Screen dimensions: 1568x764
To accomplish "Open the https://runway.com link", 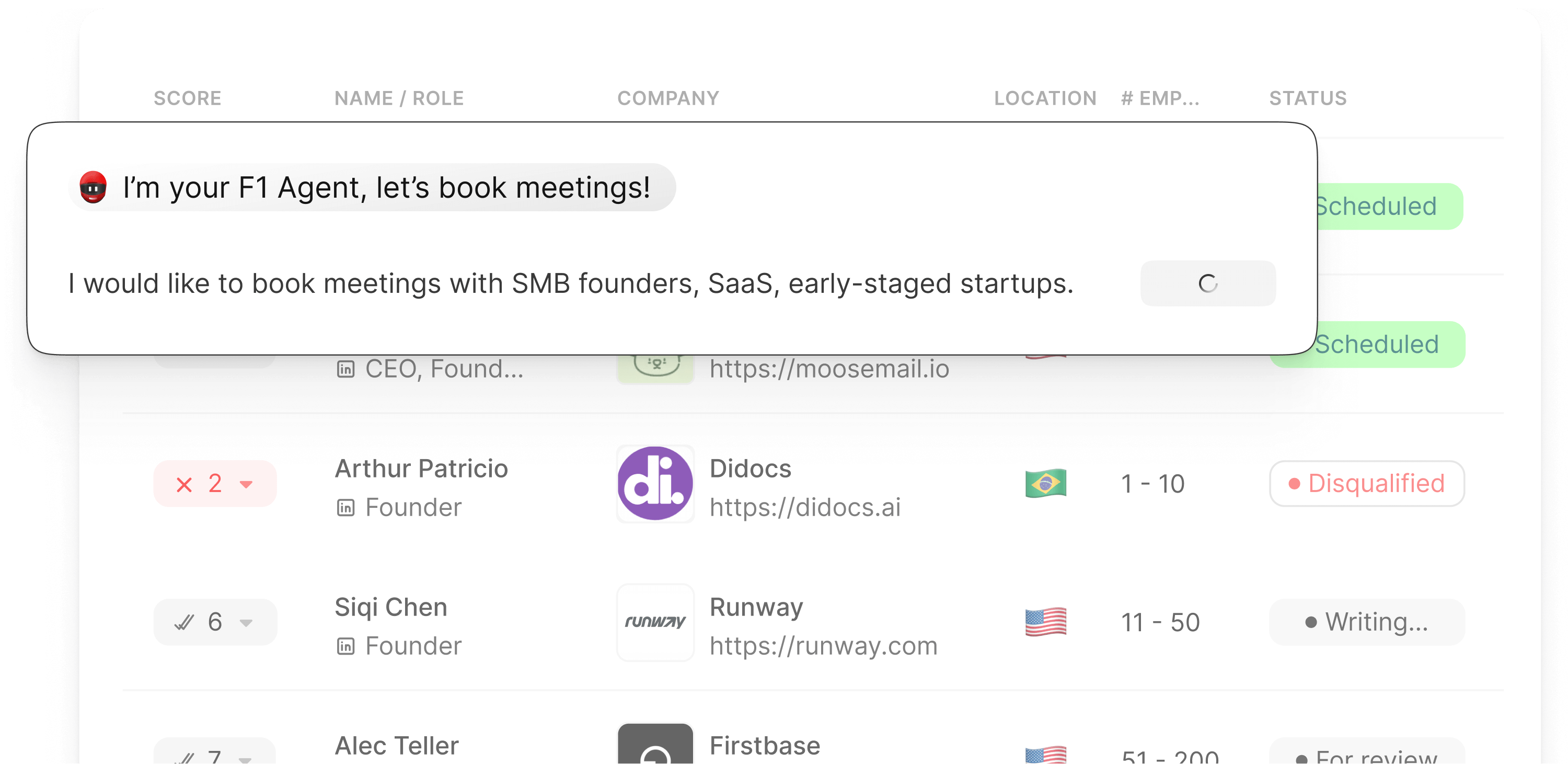I will 823,646.
